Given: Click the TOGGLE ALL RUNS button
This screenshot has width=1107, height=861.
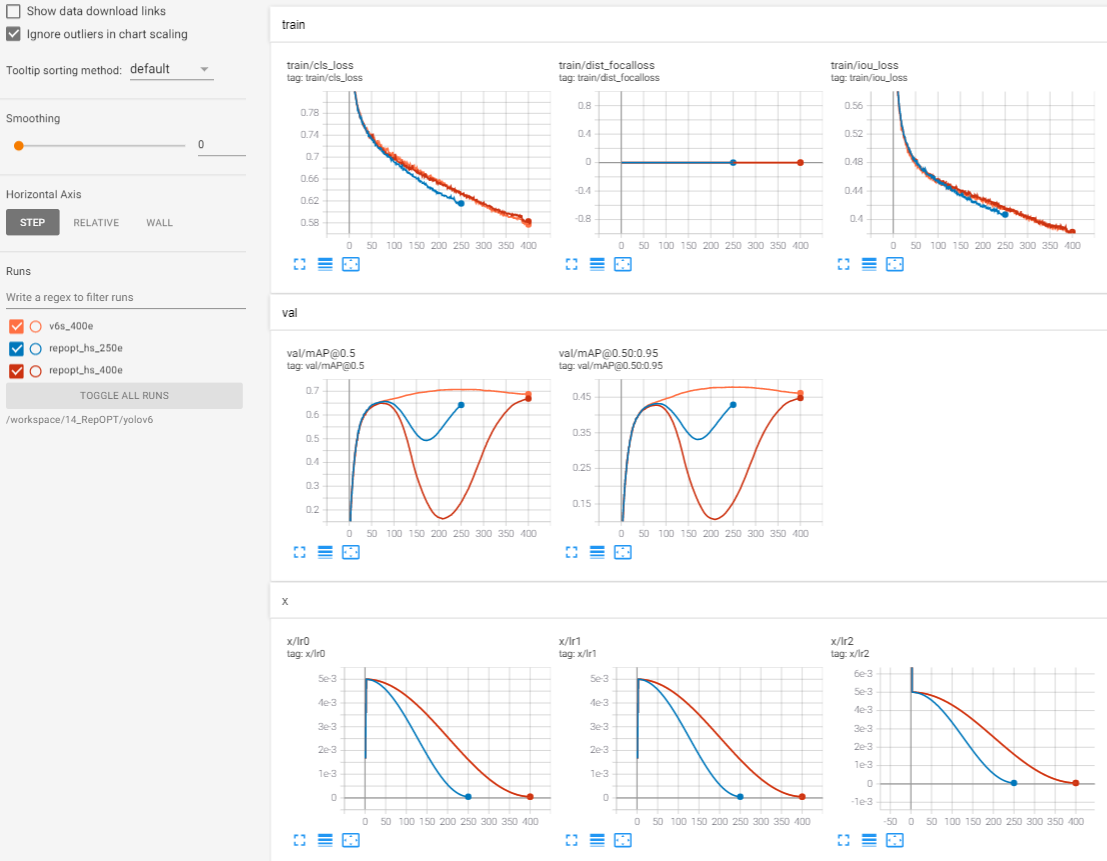Looking at the screenshot, I should tap(125, 395).
